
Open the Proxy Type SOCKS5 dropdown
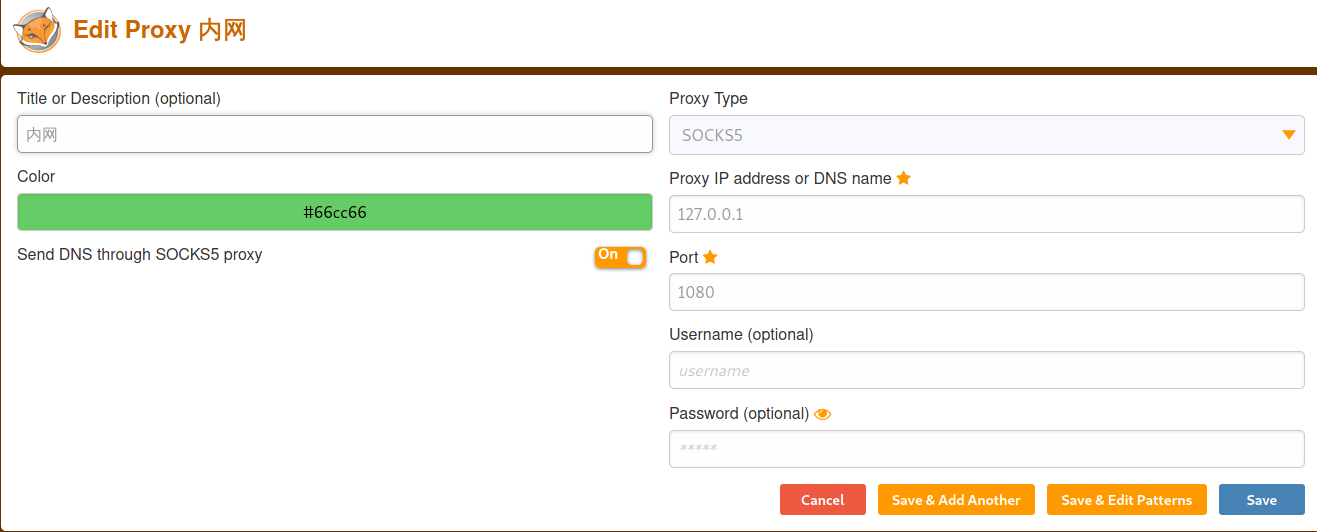point(985,135)
